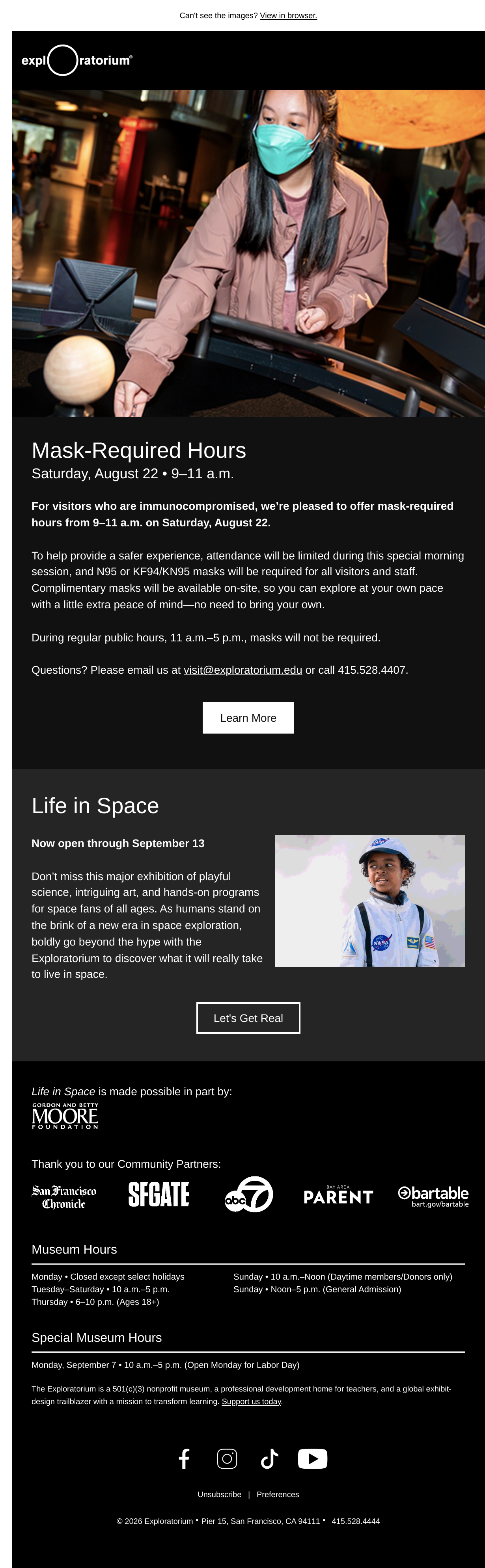Select the ABC7 partner logo
This screenshot has width=485, height=1568.
(x=248, y=1194)
